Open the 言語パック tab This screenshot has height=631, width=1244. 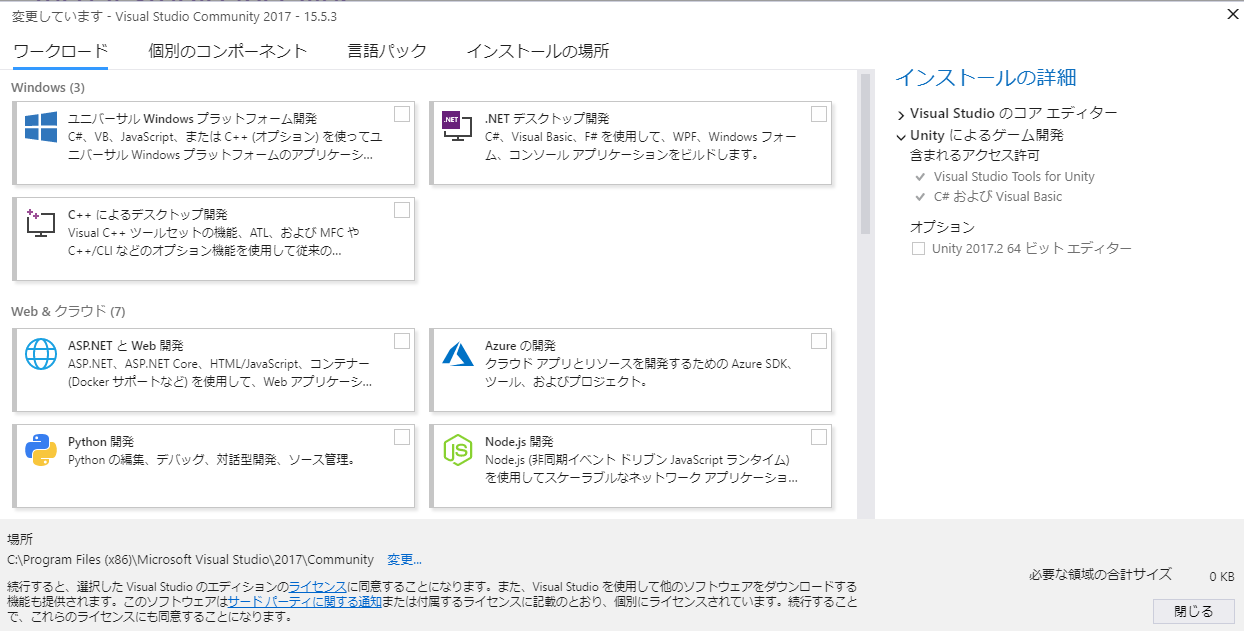(387, 51)
